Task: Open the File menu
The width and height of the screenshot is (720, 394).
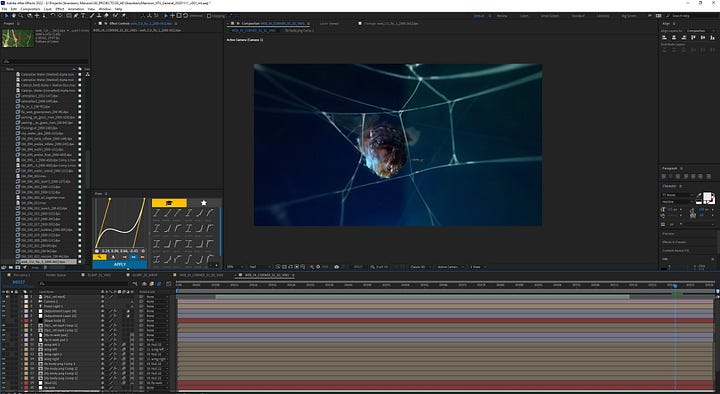Action: click(x=4, y=9)
